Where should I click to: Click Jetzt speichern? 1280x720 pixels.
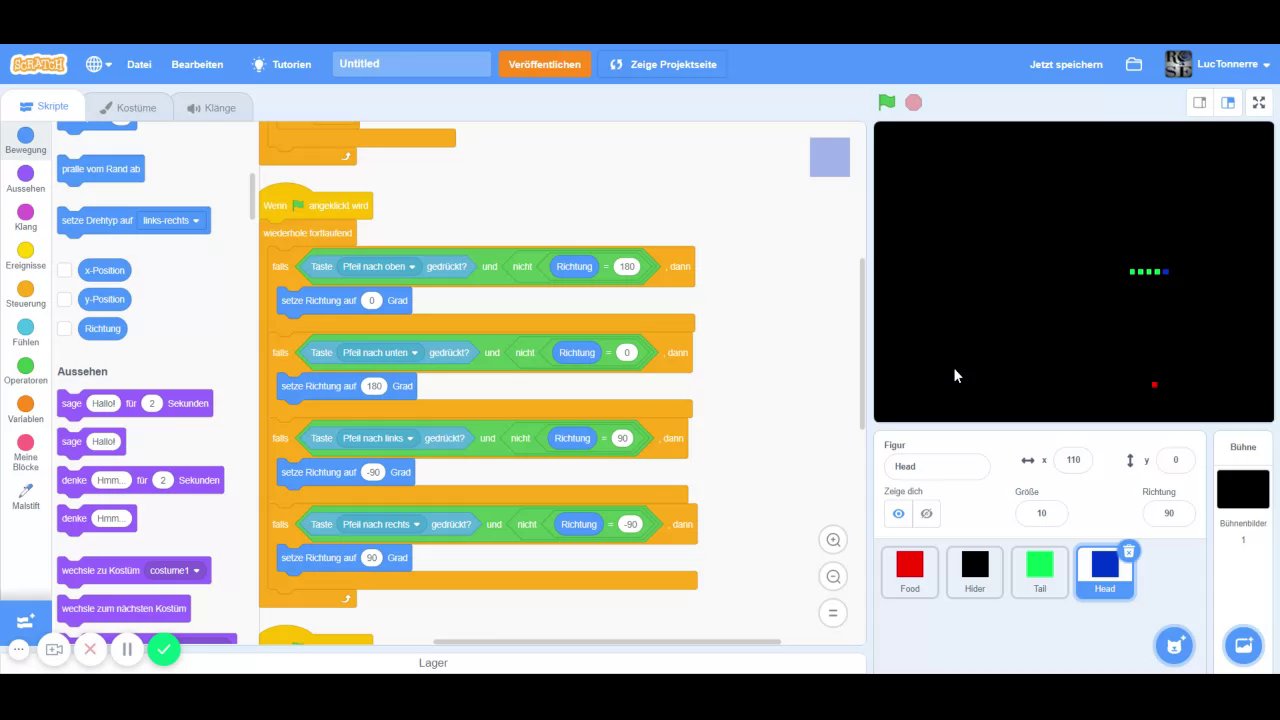click(x=1066, y=64)
